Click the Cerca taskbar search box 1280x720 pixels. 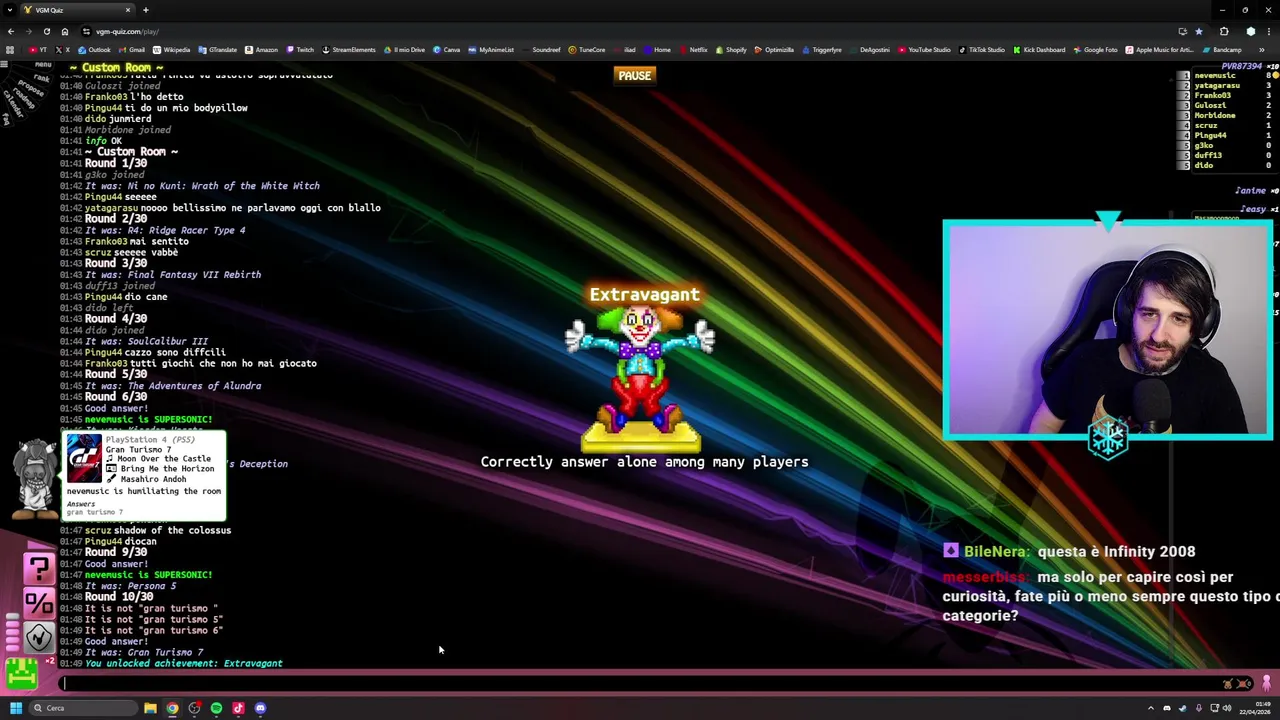click(83, 708)
